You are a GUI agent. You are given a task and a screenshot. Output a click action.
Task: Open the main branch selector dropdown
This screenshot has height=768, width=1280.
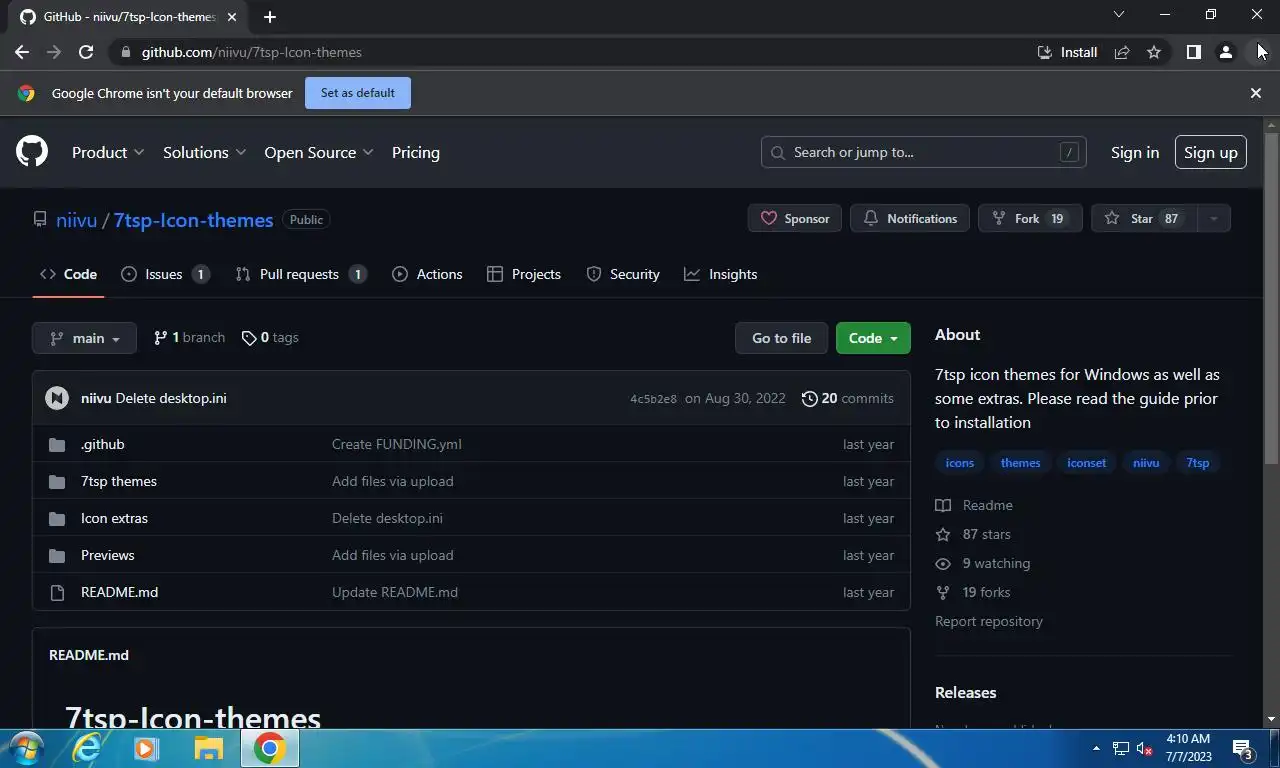pos(84,338)
